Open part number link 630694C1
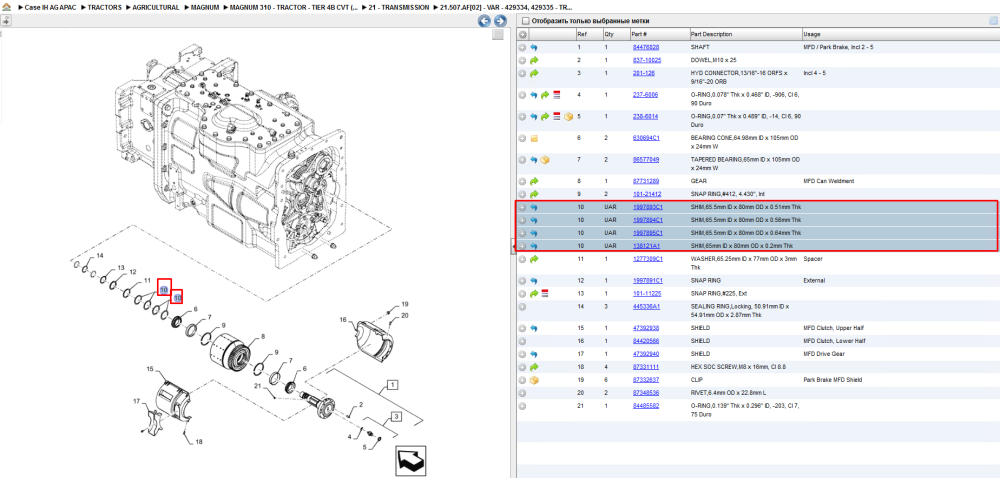Viewport: 1000px width, 478px height. (645, 138)
